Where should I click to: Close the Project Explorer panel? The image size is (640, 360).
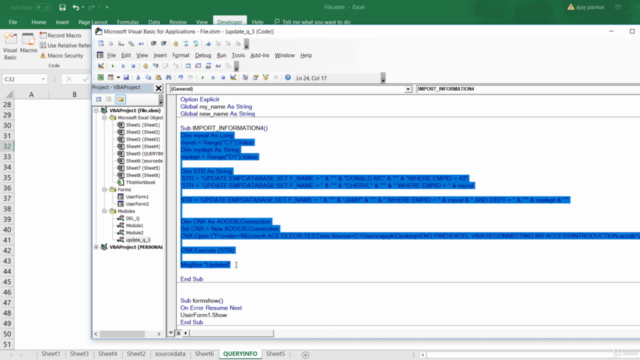(x=158, y=88)
